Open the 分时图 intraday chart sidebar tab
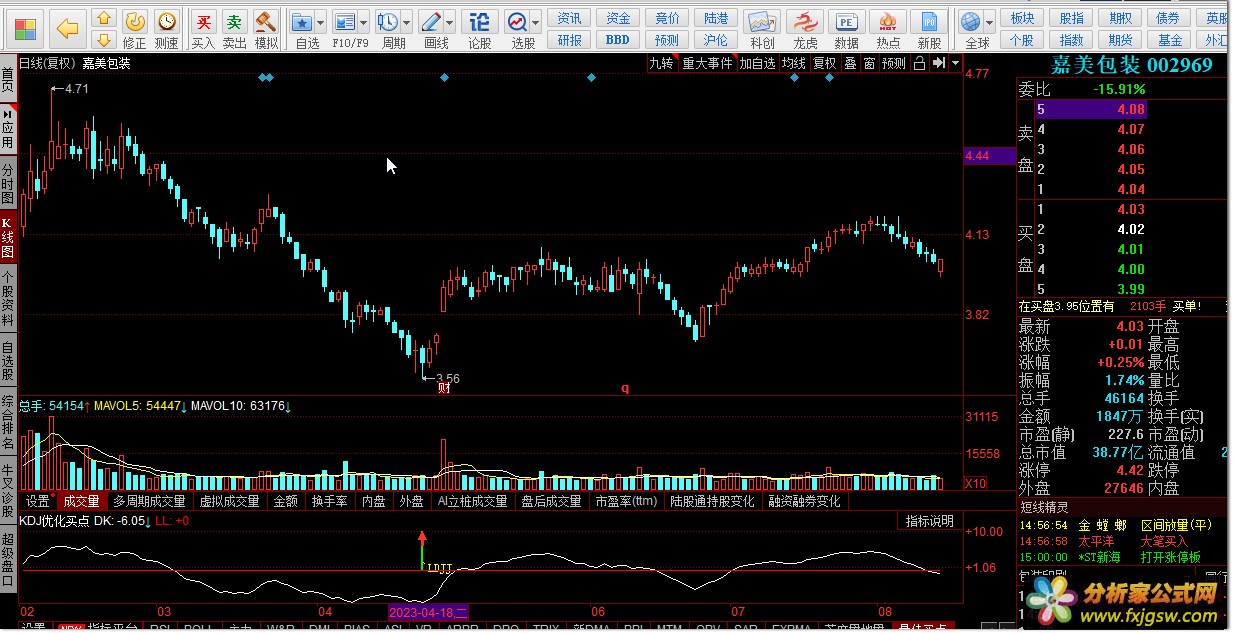This screenshot has width=1234, height=633. [8, 183]
